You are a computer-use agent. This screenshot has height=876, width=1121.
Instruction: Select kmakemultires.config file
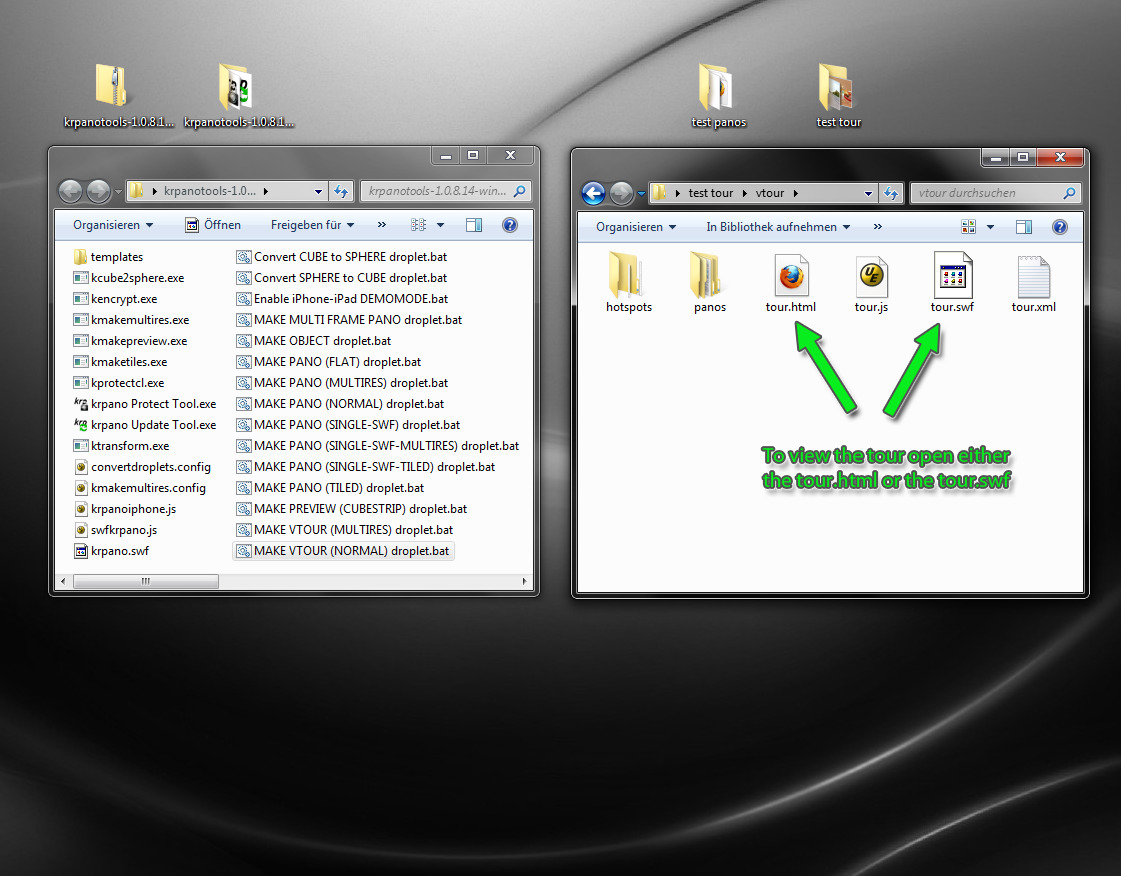point(139,488)
